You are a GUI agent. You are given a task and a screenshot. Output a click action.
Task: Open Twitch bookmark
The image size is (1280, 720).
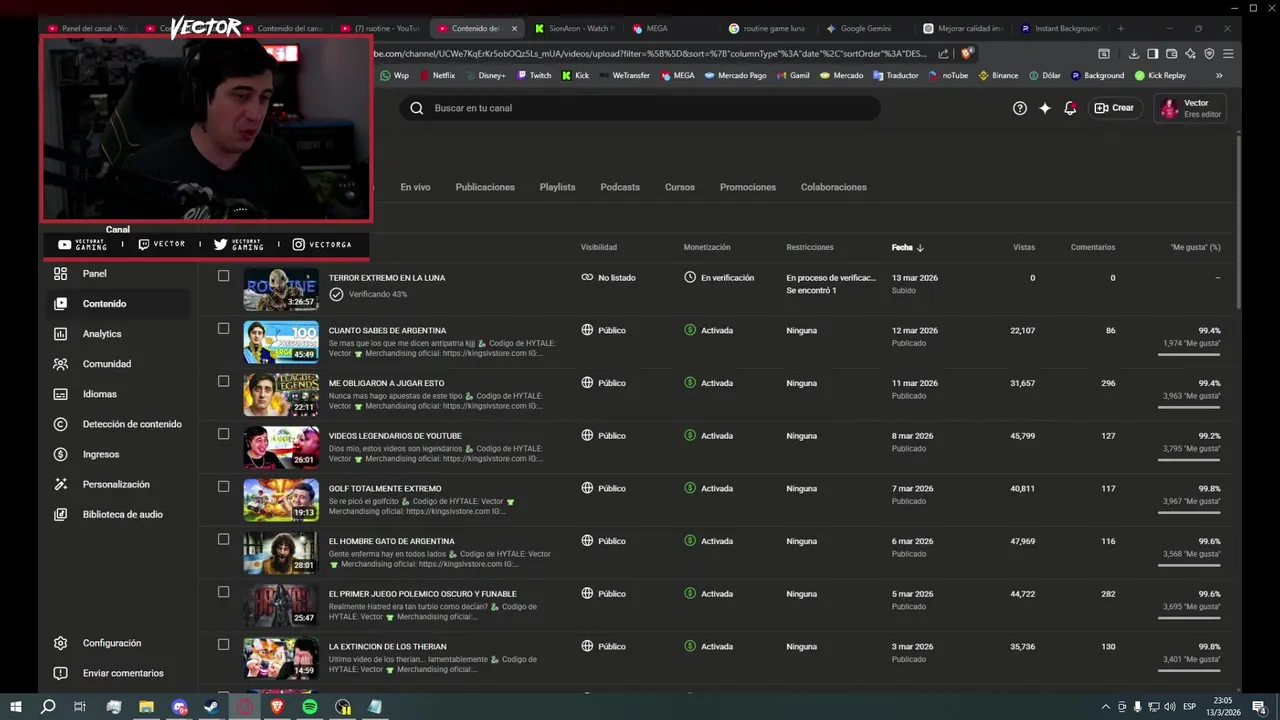534,75
